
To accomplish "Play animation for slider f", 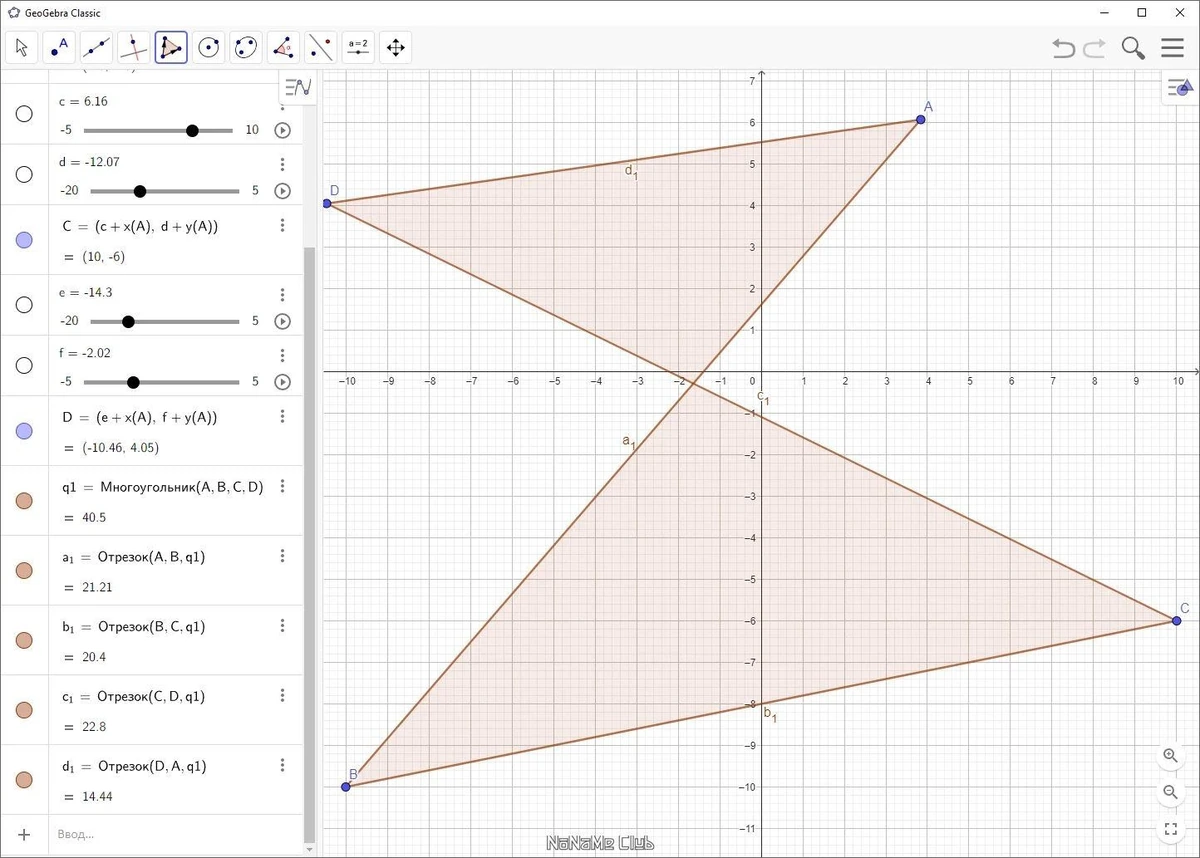I will [x=283, y=381].
